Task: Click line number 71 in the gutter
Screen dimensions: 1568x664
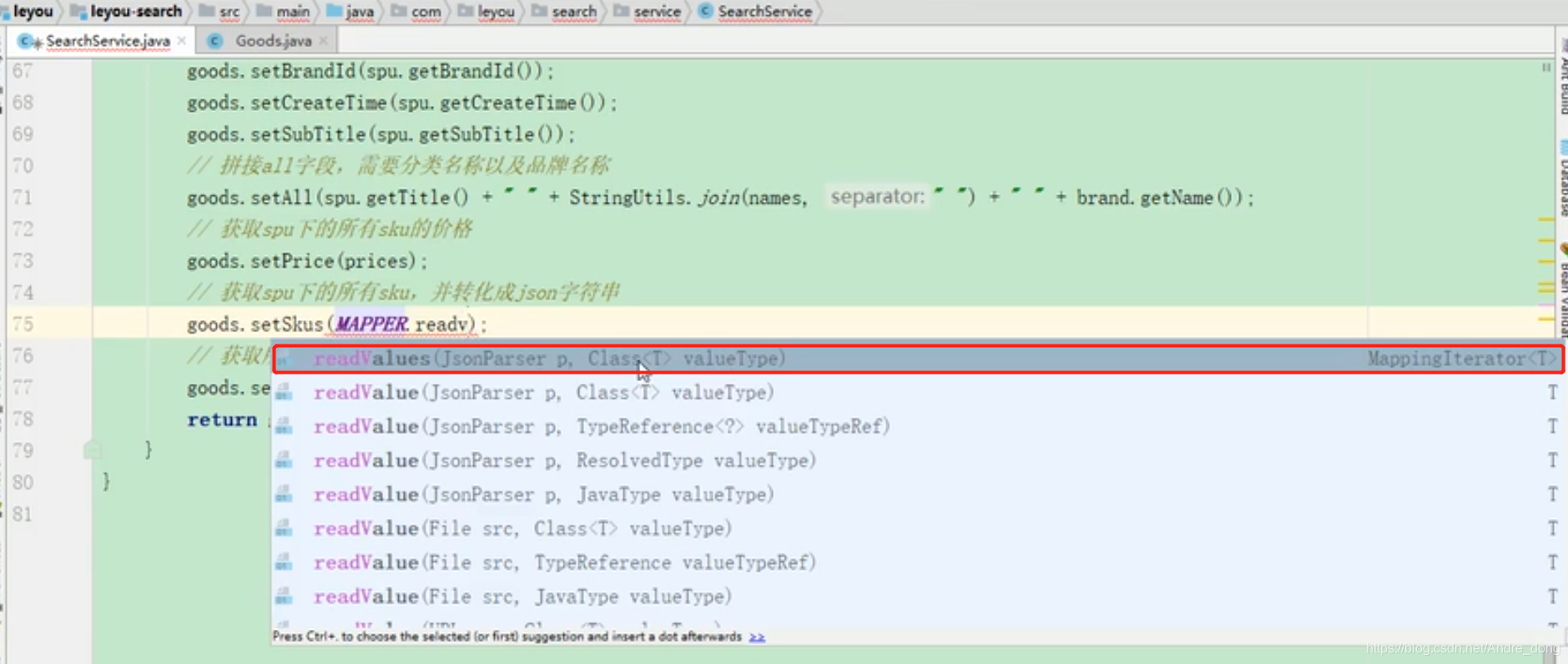Action: [23, 199]
